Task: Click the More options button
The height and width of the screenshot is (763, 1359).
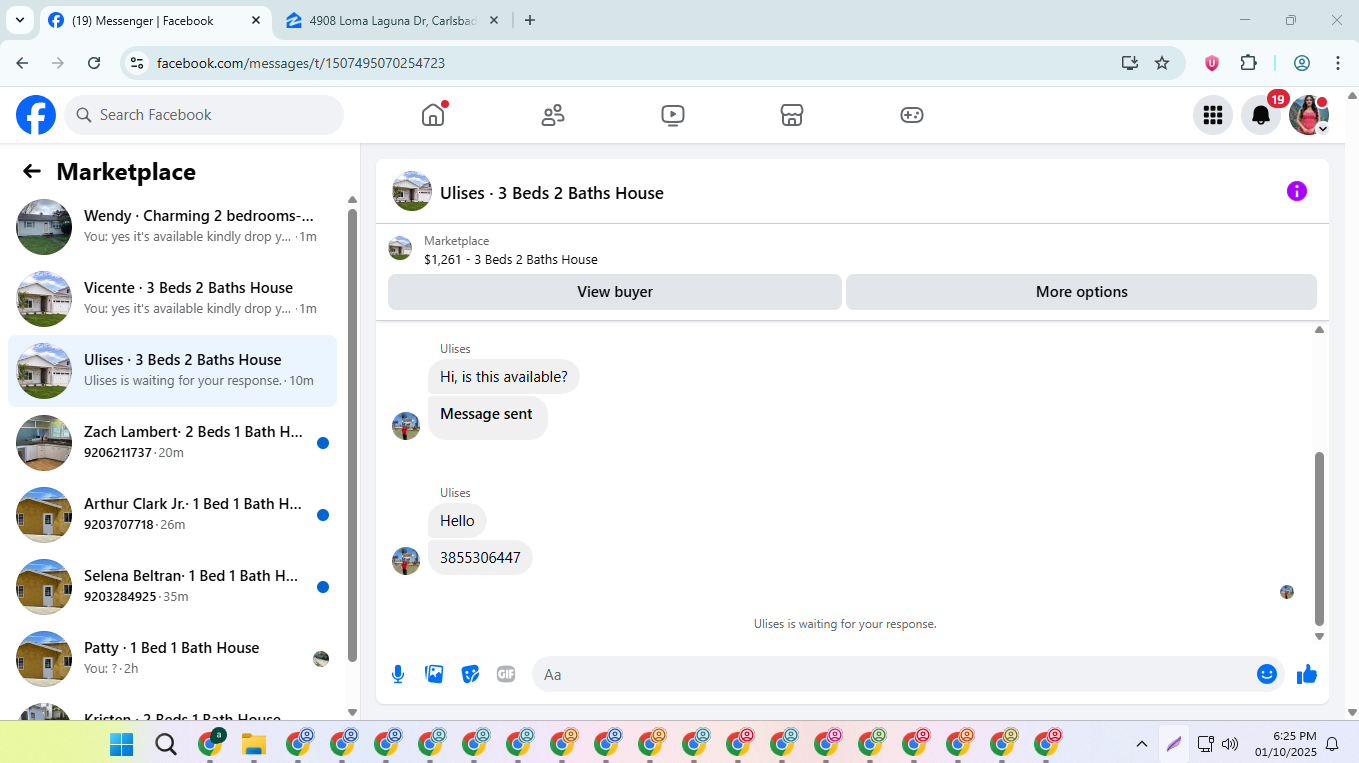Action: click(x=1082, y=292)
